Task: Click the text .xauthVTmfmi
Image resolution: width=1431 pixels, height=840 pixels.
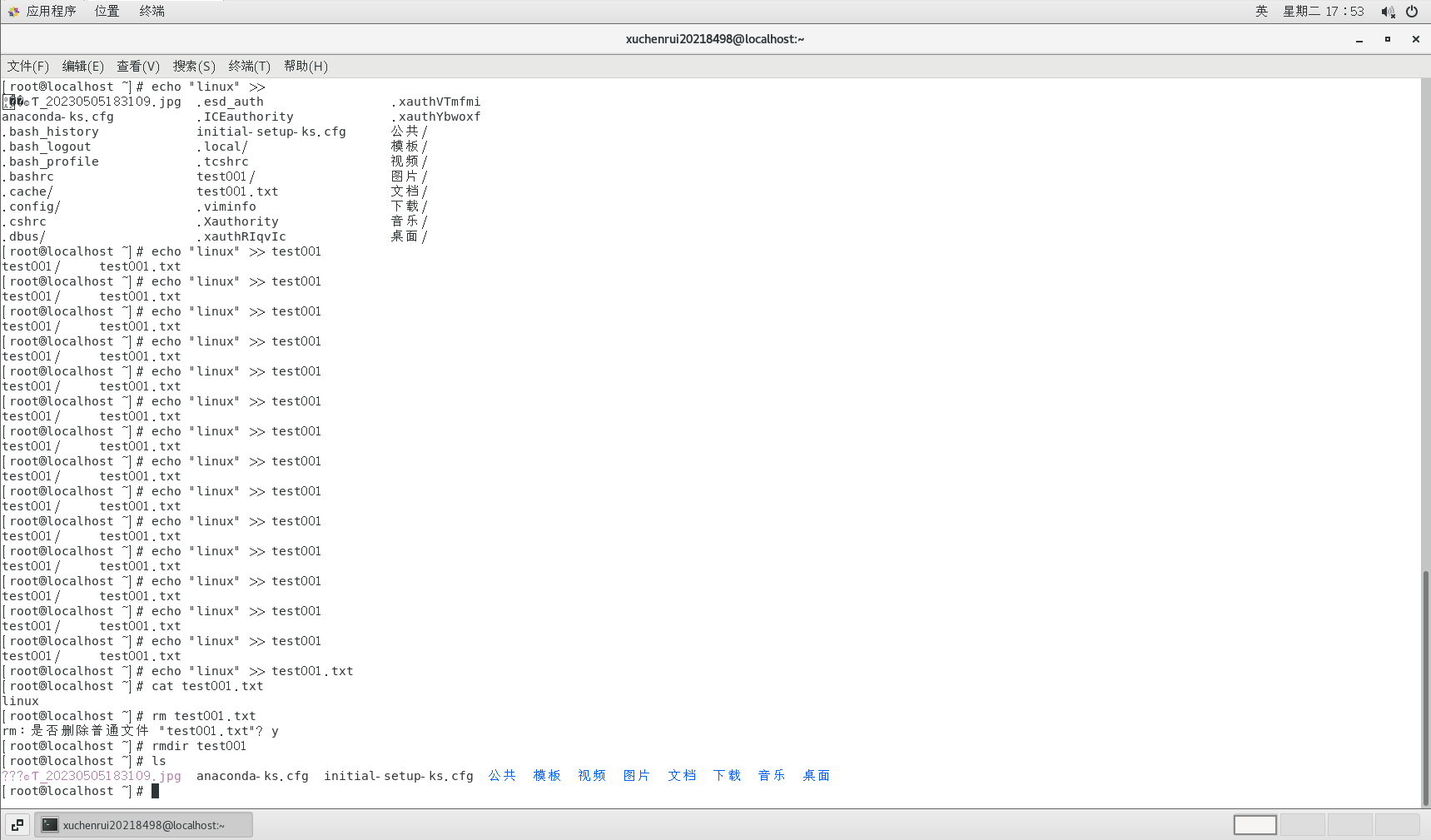Action: coord(436,102)
